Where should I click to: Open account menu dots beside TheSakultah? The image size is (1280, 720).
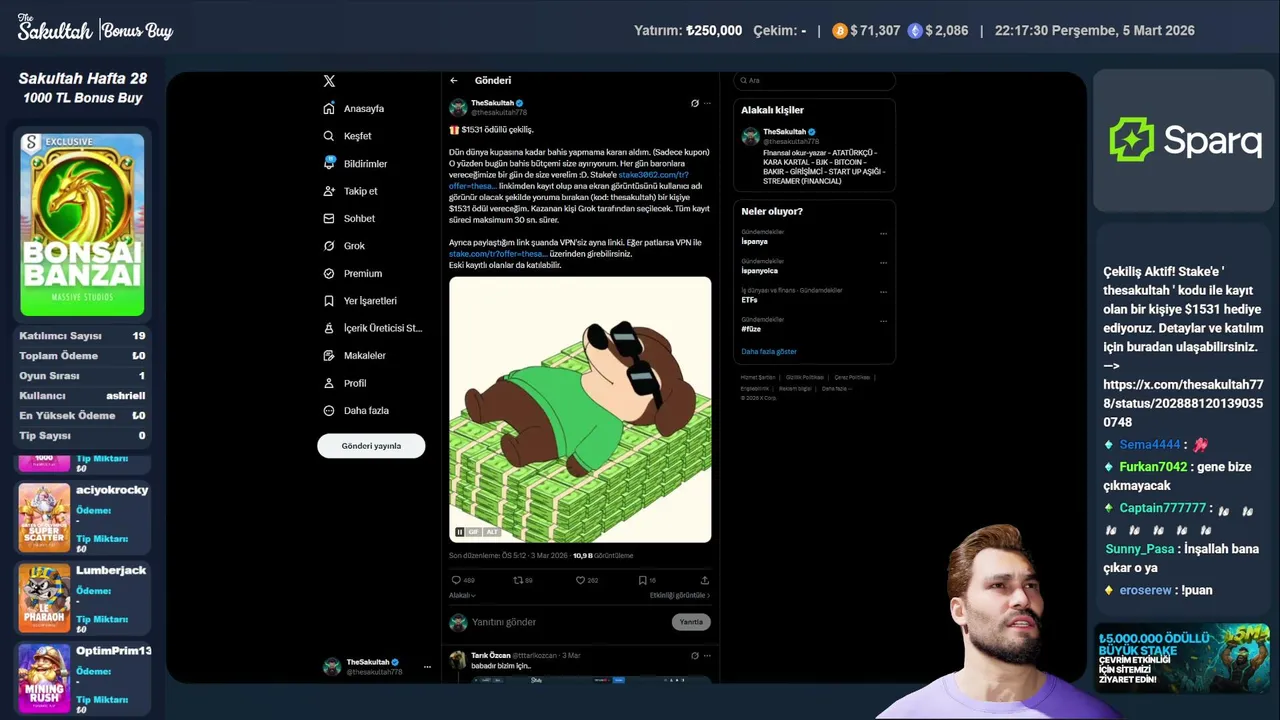point(427,666)
